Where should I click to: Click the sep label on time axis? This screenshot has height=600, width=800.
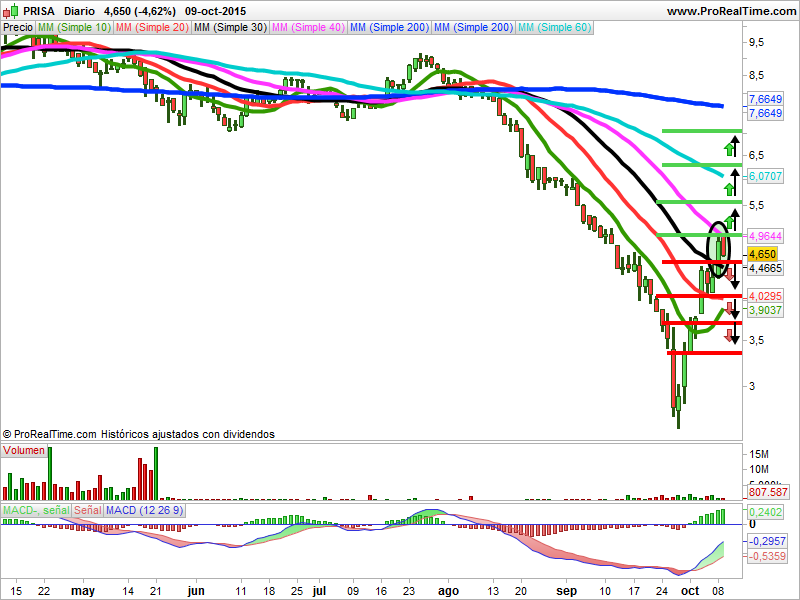click(x=566, y=591)
